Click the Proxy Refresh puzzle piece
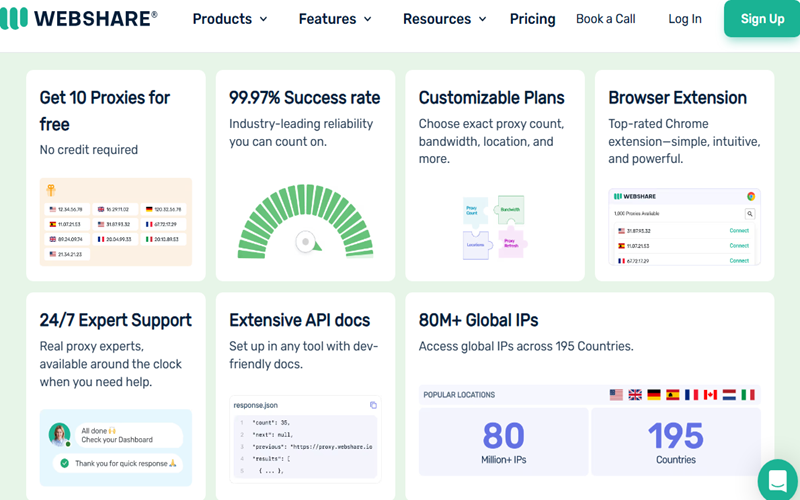The width and height of the screenshot is (800, 500). [512, 243]
